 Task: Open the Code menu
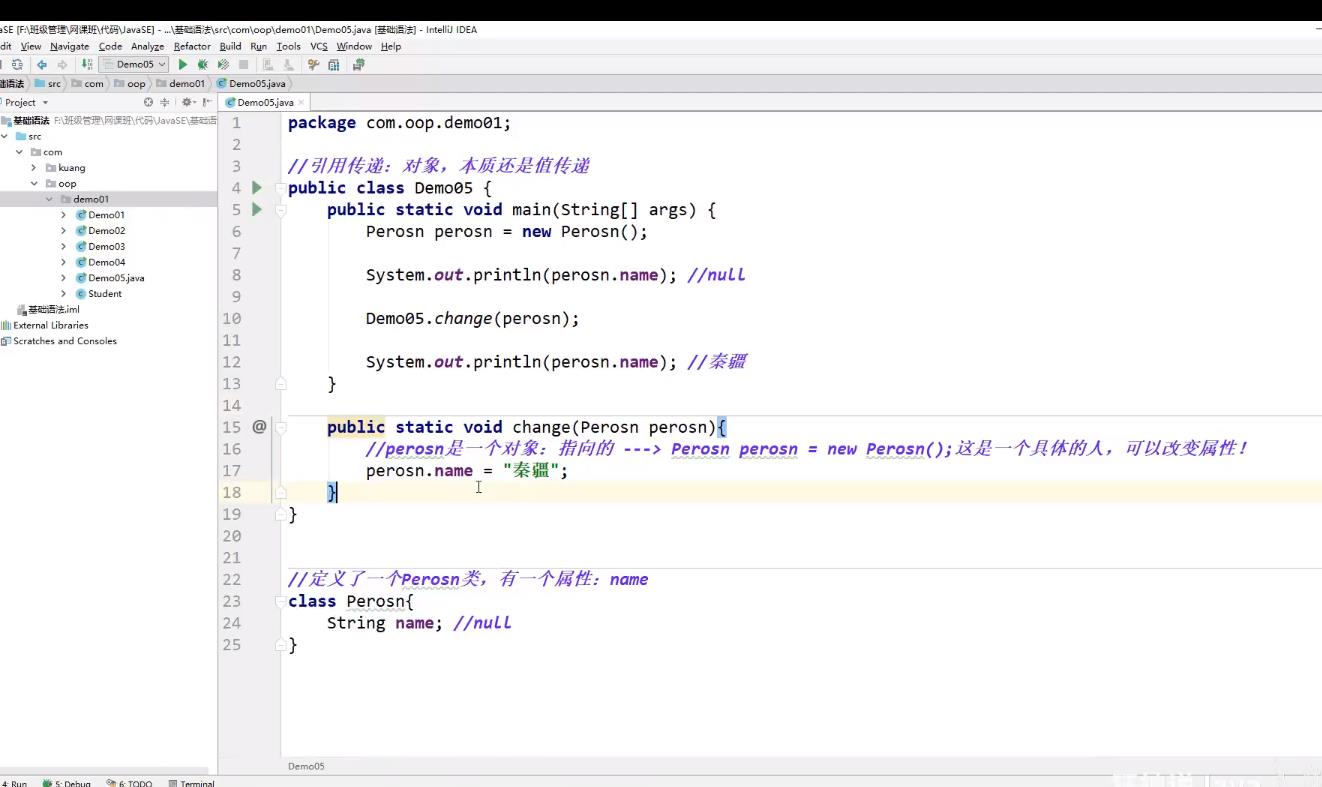coord(110,46)
